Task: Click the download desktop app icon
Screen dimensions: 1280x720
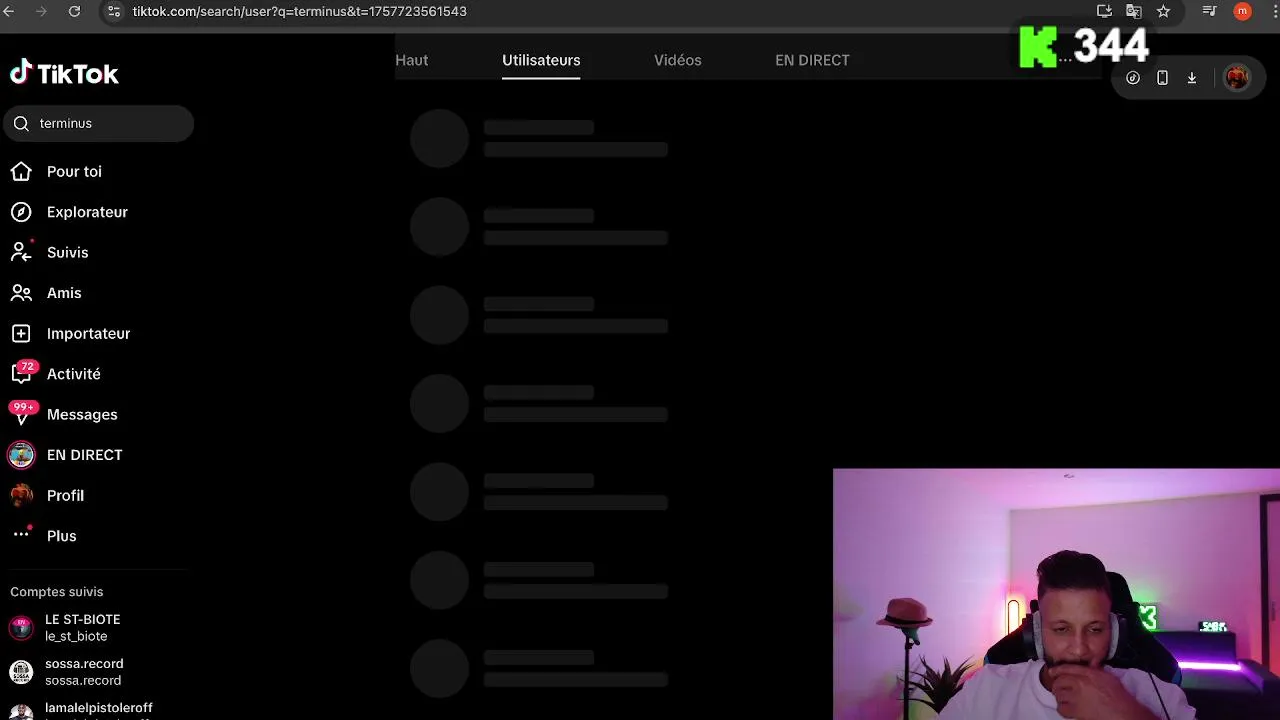Action: 1192,78
